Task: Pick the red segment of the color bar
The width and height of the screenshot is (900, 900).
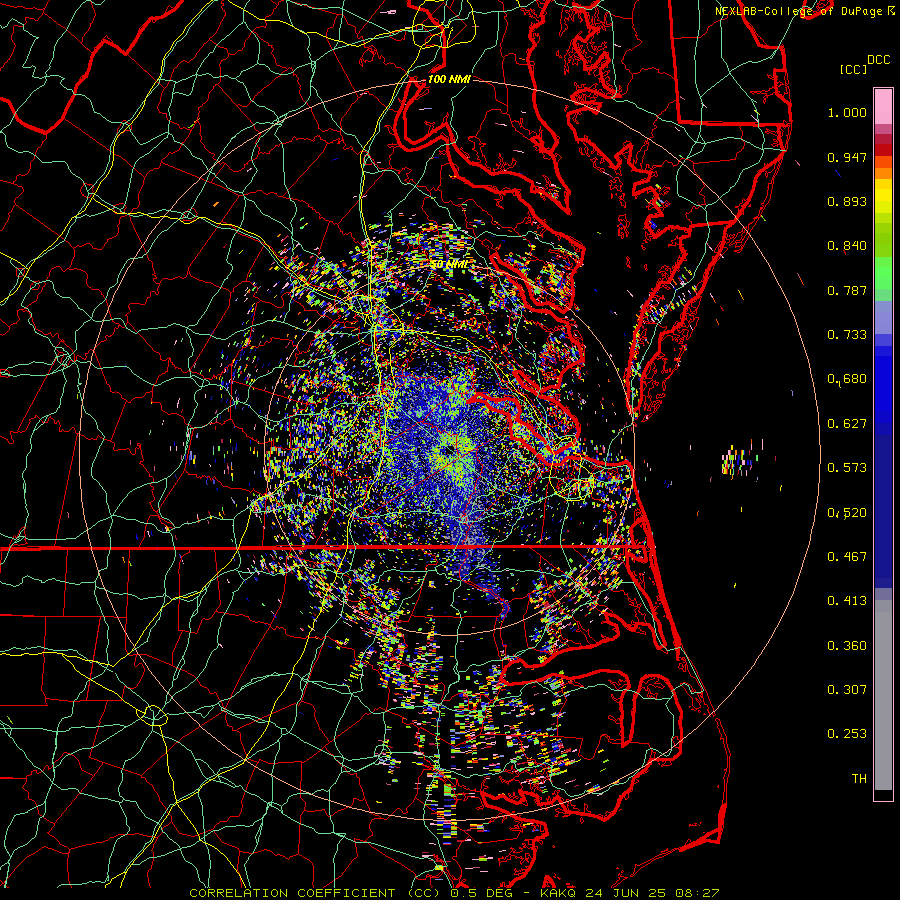Action: coord(883,150)
